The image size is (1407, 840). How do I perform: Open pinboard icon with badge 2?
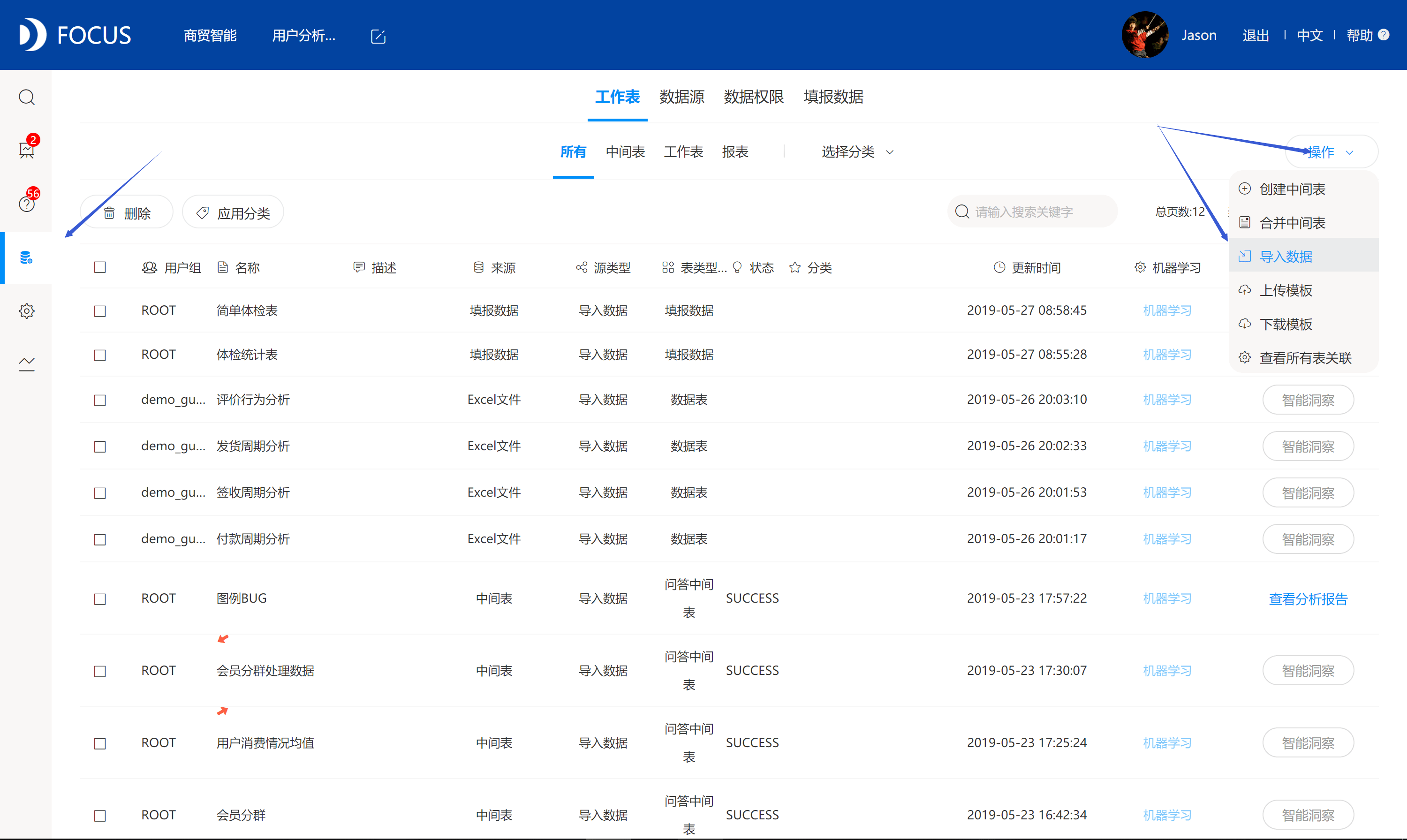[27, 150]
